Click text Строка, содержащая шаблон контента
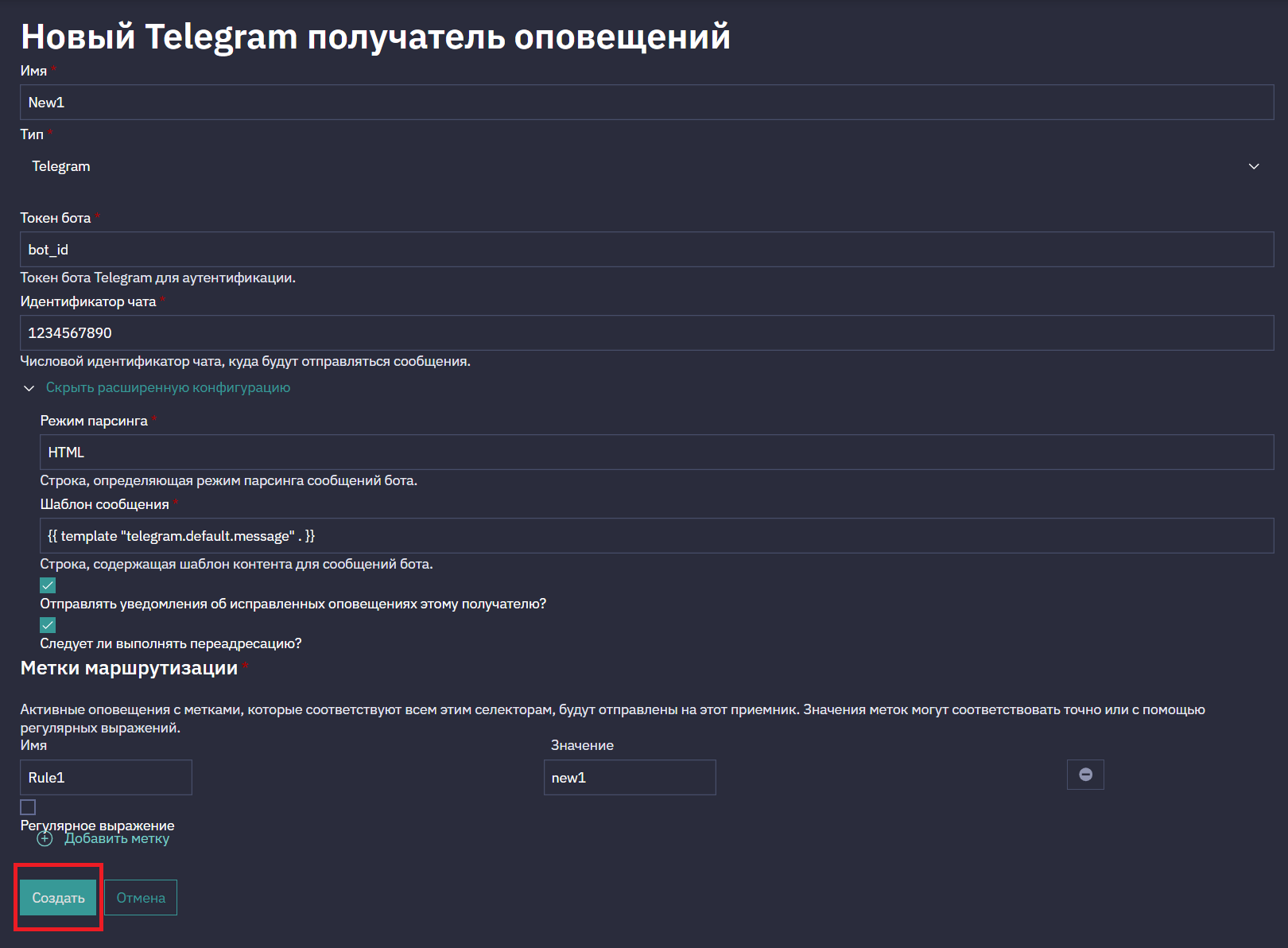1288x948 pixels. [237, 564]
